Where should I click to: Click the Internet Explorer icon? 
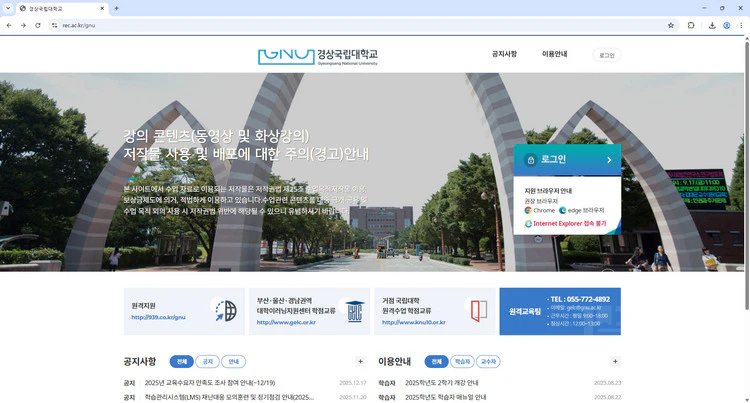pos(528,224)
